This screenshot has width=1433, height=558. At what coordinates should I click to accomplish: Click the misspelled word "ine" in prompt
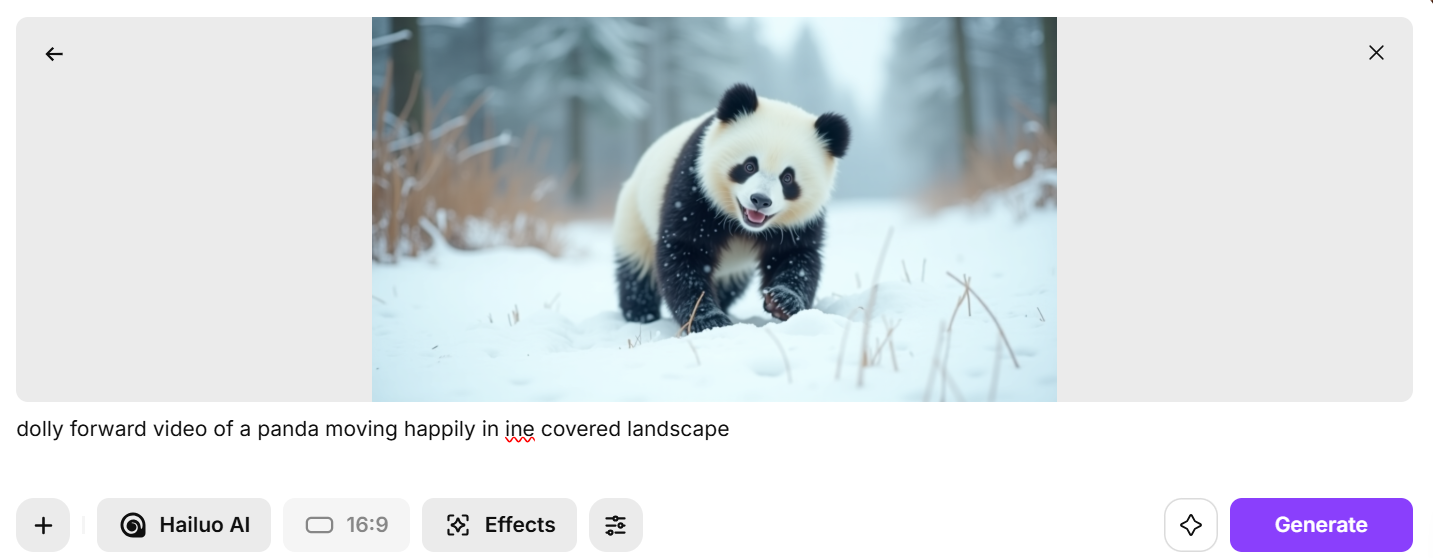coord(519,429)
